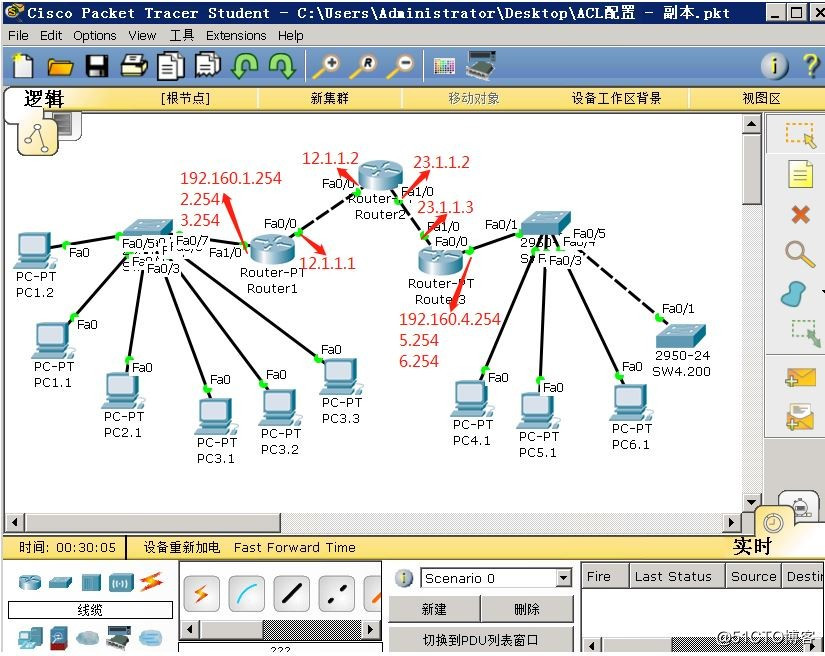Open the 工具 menu
This screenshot has width=825, height=656.
click(x=182, y=35)
